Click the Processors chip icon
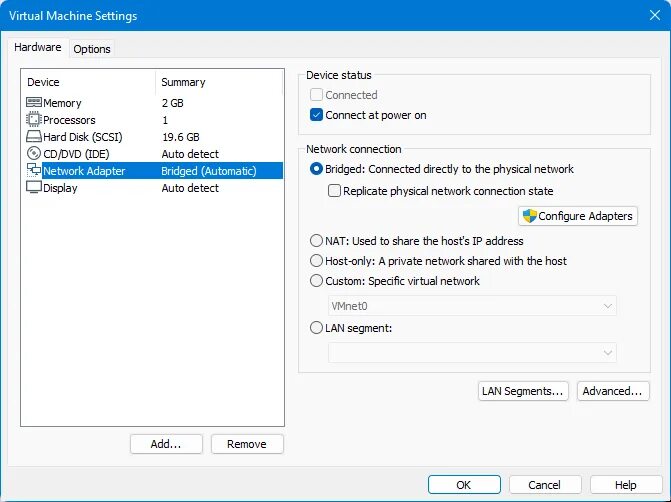 pyautogui.click(x=34, y=119)
